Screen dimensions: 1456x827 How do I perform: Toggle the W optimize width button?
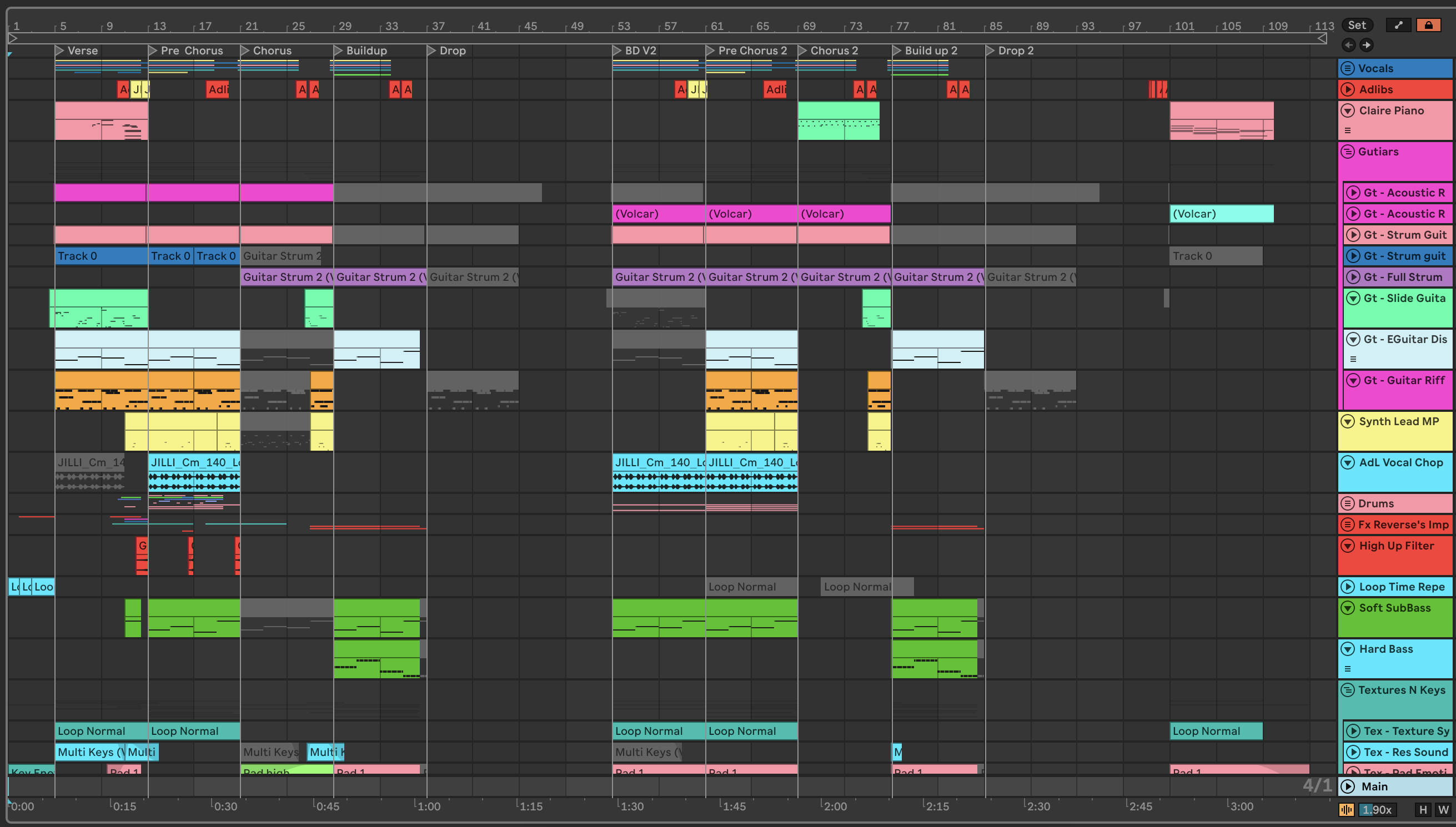[x=1443, y=809]
